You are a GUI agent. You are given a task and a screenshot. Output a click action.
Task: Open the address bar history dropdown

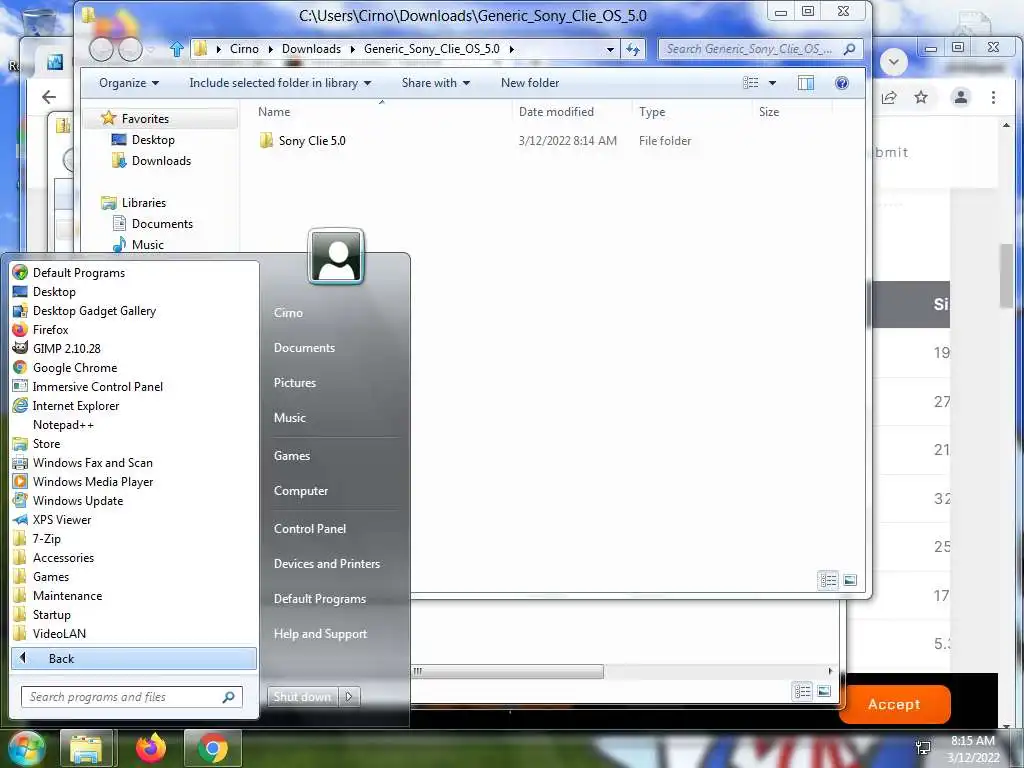610,49
